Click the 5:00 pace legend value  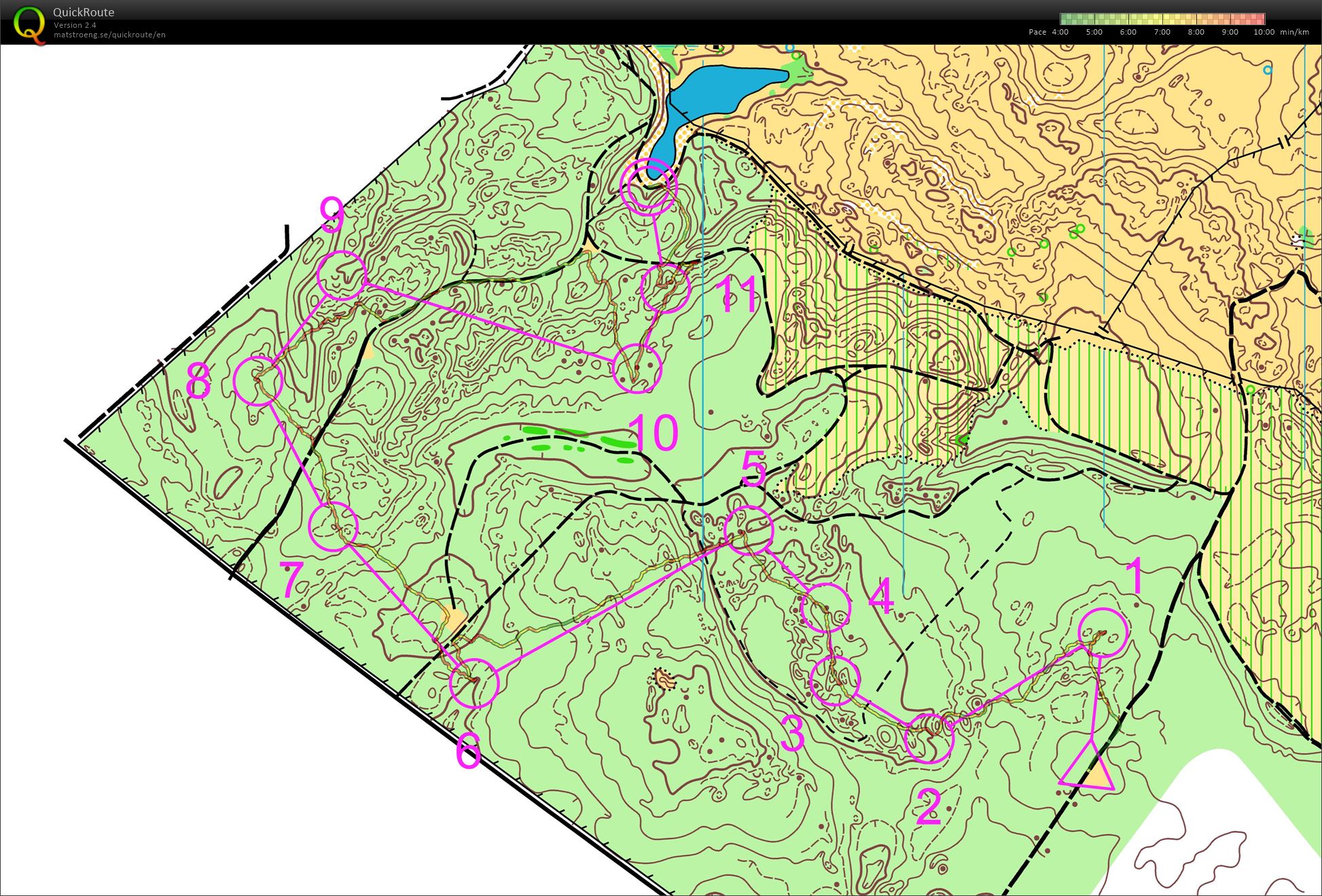(1094, 32)
